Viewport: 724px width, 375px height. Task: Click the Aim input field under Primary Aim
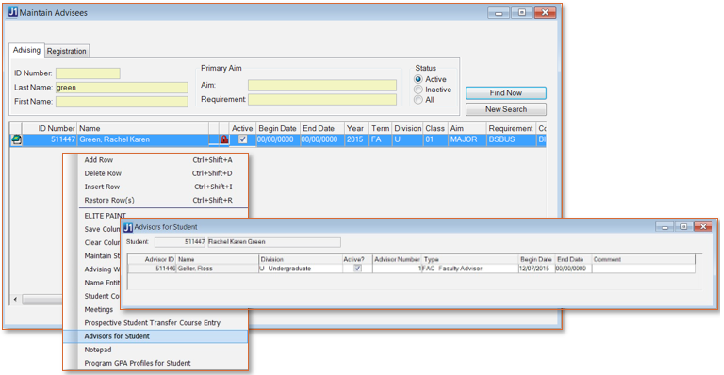pos(322,85)
